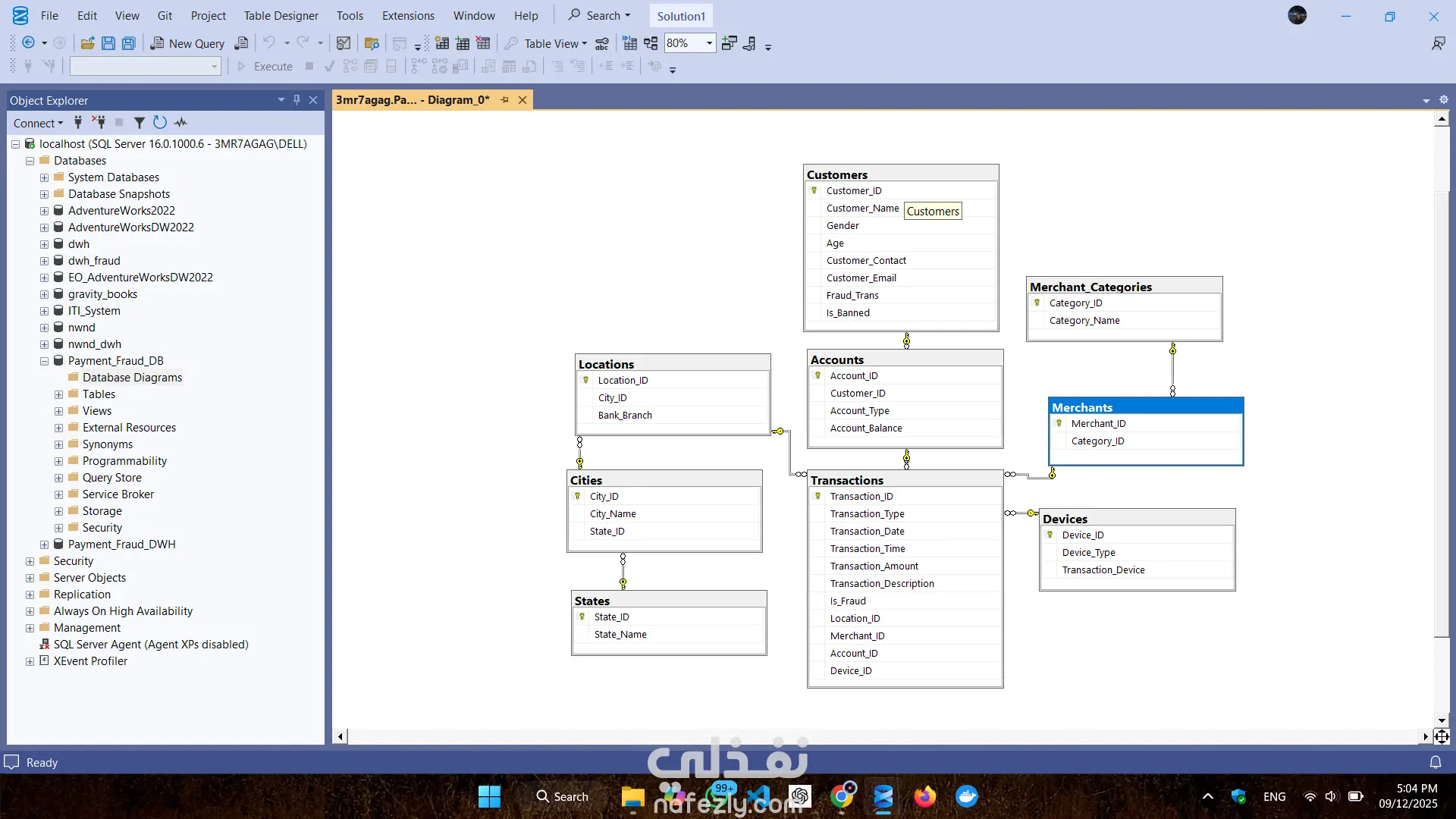Viewport: 1456px width, 819px height.
Task: Click the Docker icon in Windows taskbar
Action: point(966,796)
